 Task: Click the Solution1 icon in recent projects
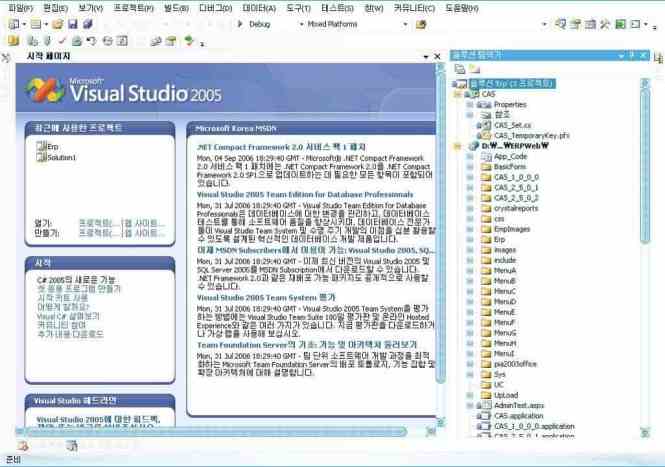pos(41,157)
